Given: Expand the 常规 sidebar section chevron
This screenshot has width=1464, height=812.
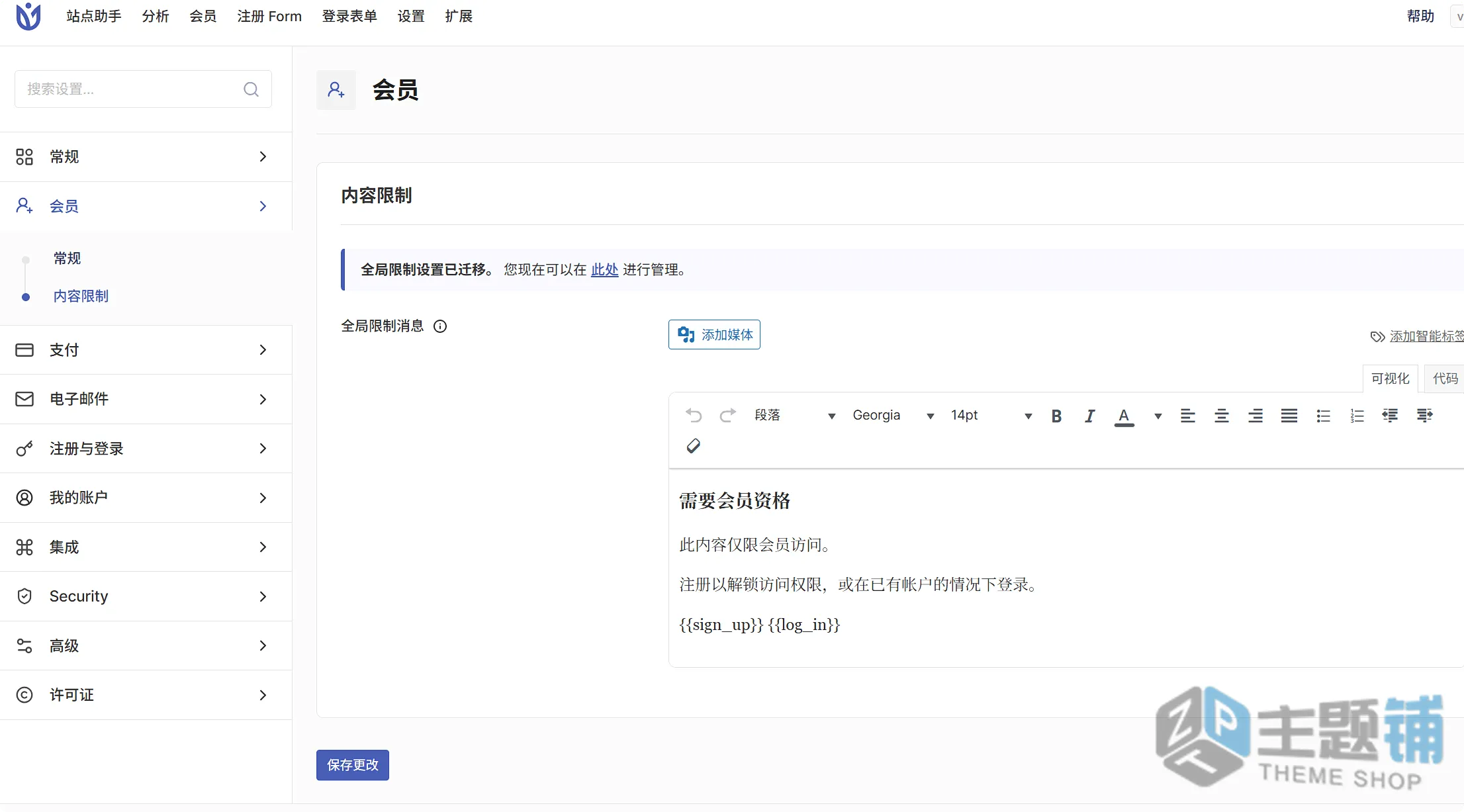Looking at the screenshot, I should 263,157.
